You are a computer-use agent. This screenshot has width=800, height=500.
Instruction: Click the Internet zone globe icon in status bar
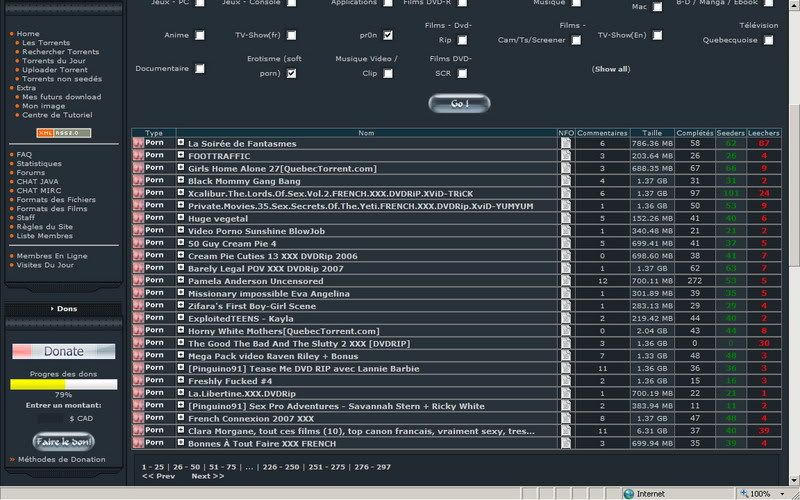tap(629, 494)
